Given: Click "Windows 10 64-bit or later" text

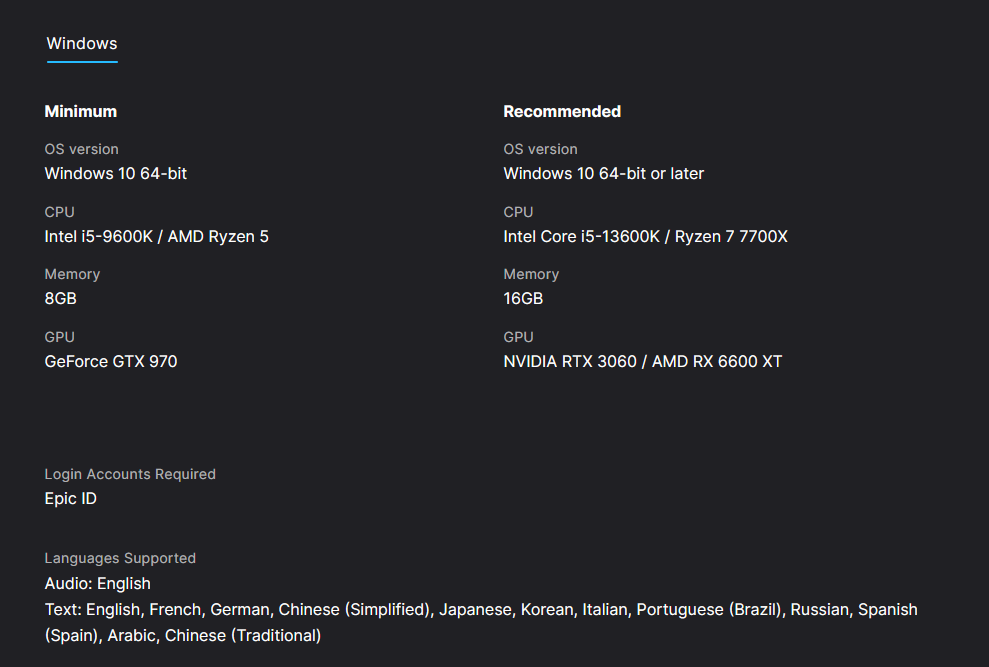Looking at the screenshot, I should tap(603, 174).
